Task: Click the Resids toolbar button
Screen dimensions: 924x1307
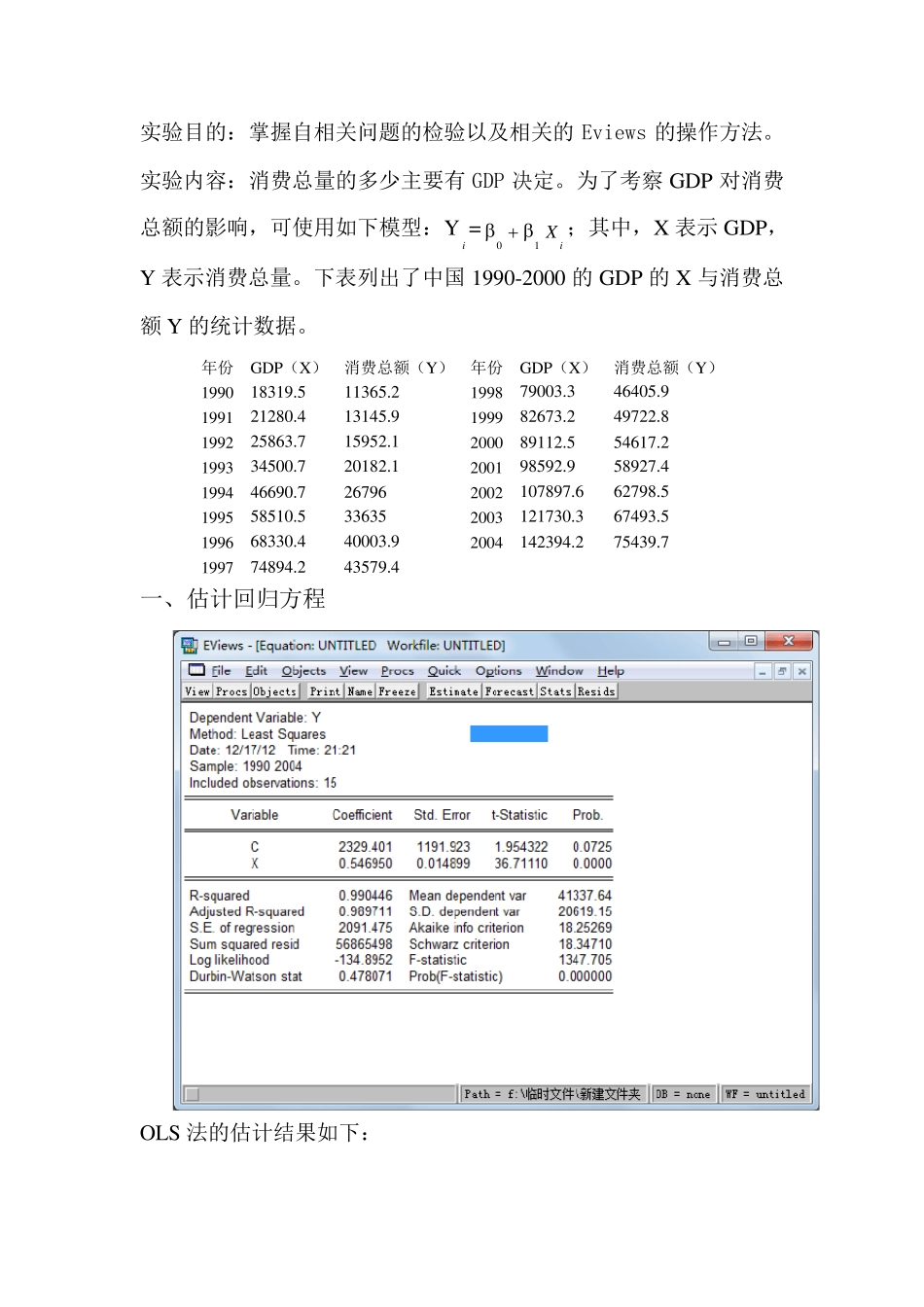Action: click(x=595, y=691)
